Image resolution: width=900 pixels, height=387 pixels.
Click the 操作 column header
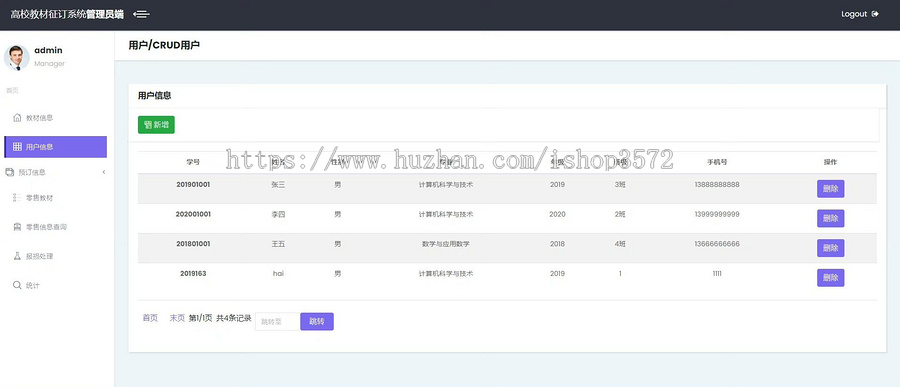point(830,162)
